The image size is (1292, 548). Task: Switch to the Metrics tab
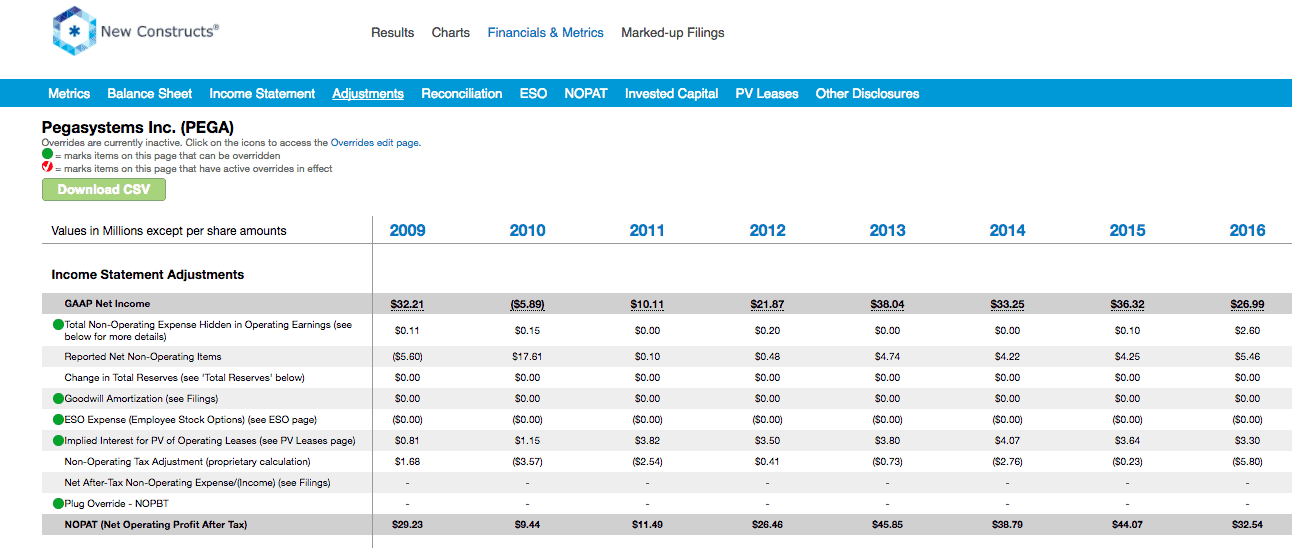coord(69,93)
